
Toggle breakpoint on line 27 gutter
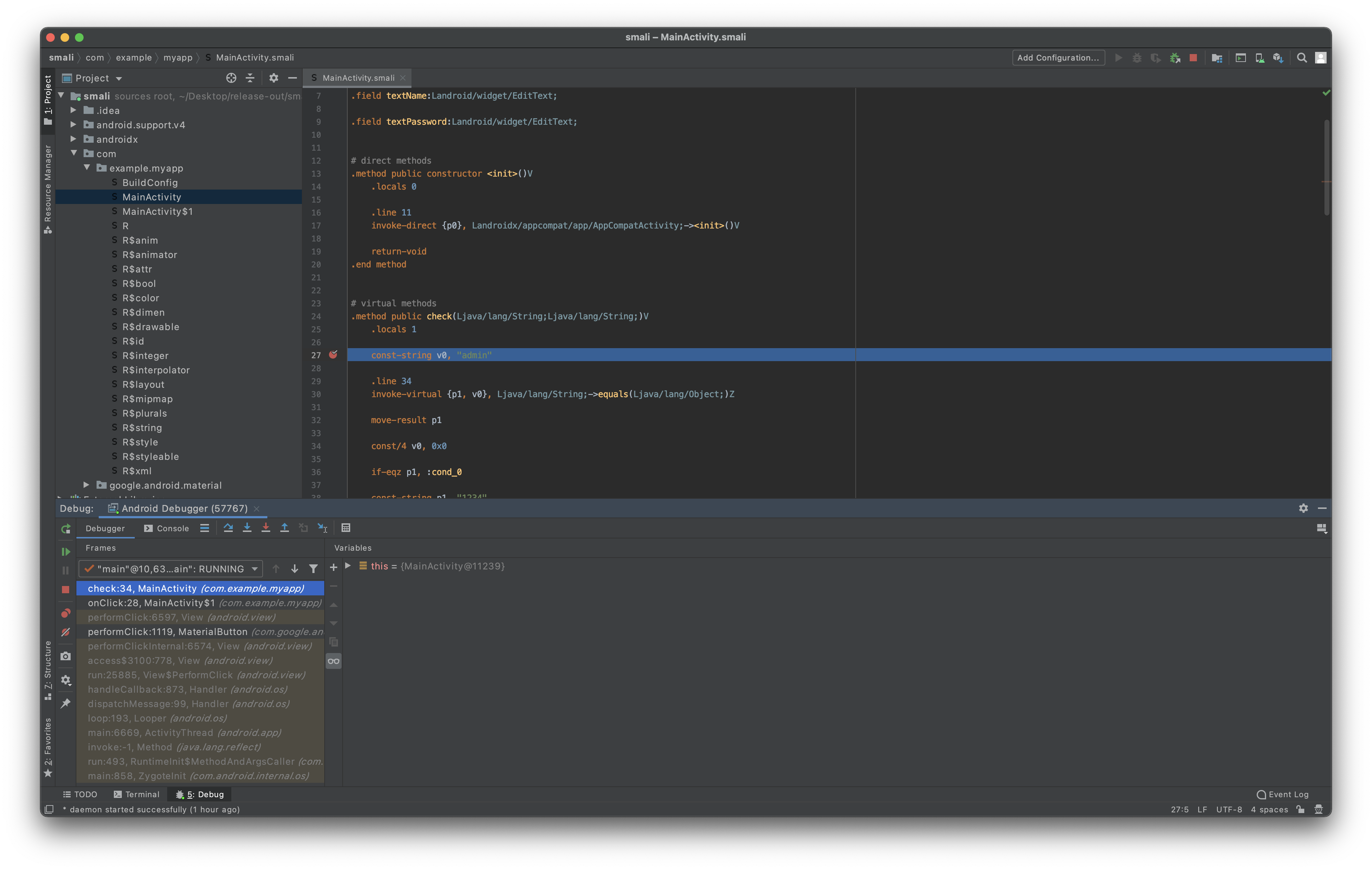[333, 355]
